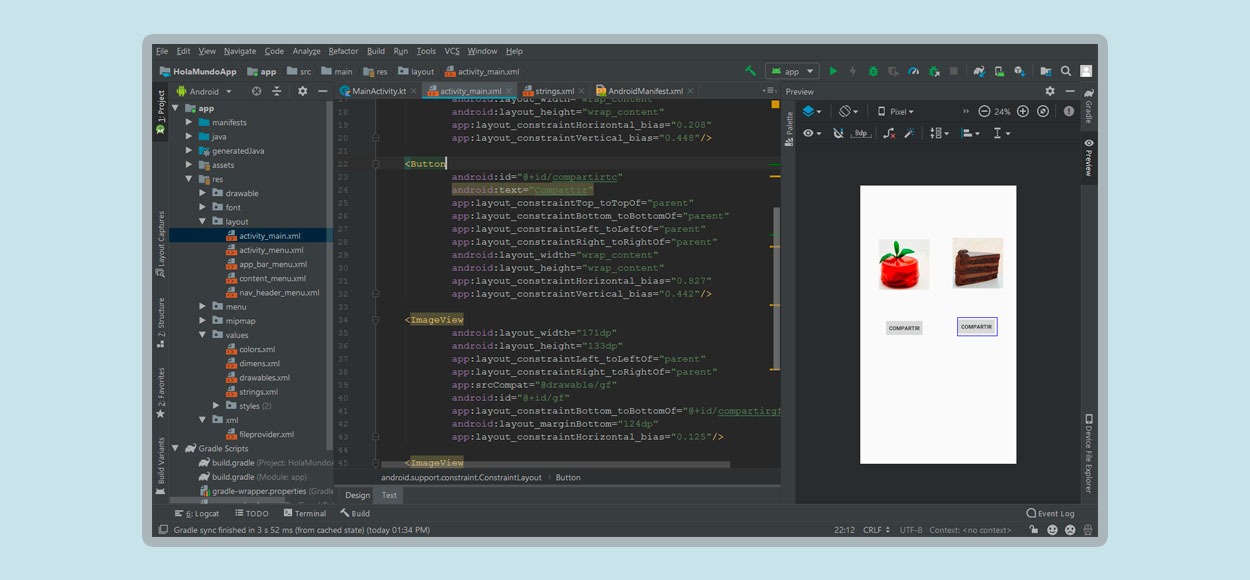The width and height of the screenshot is (1250, 580).
Task: Select fileprovider.xml in the tree
Action: [x=266, y=434]
